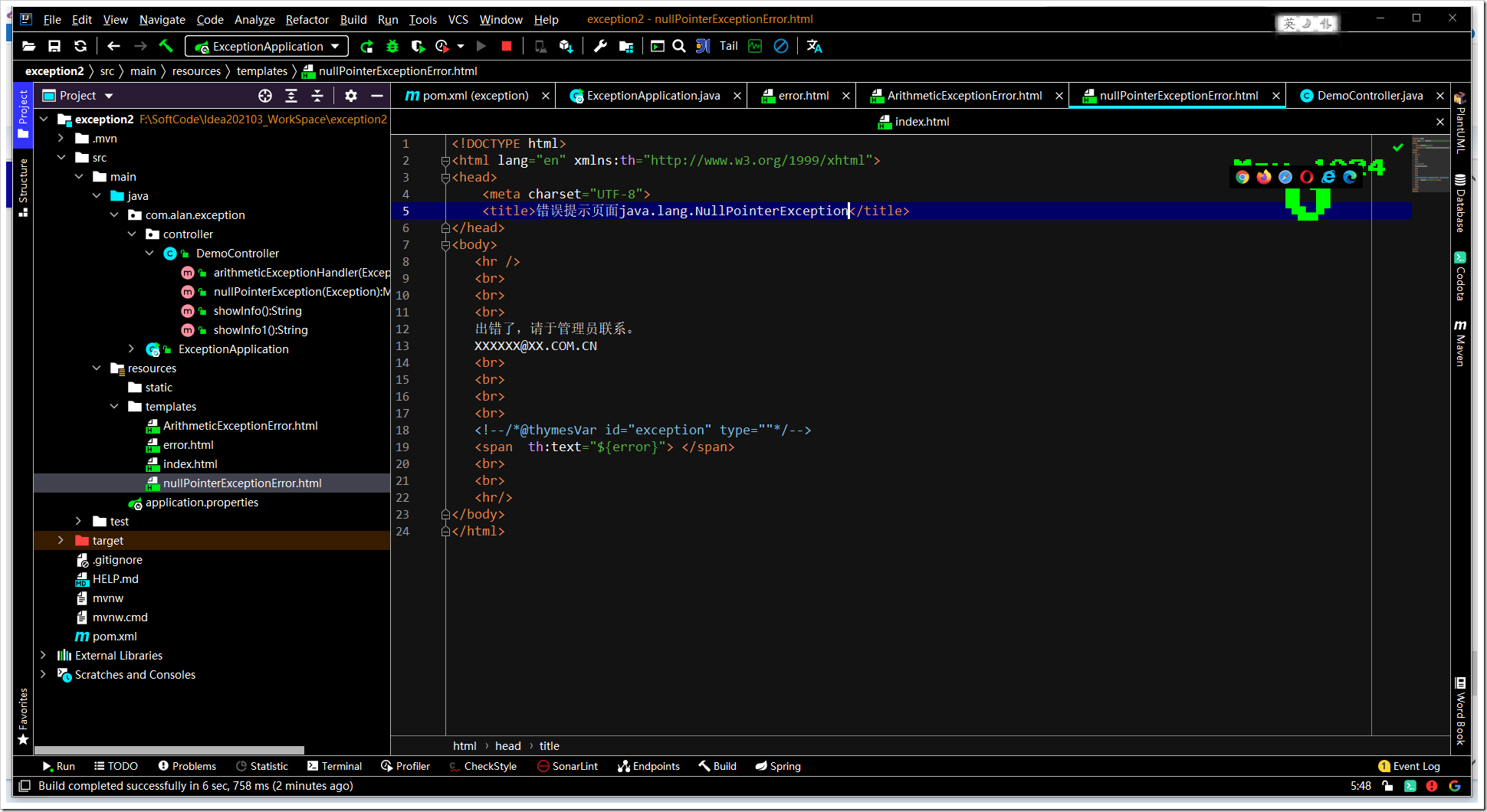Collapse the templates folder node
This screenshot has width=1487, height=812.
pos(114,407)
